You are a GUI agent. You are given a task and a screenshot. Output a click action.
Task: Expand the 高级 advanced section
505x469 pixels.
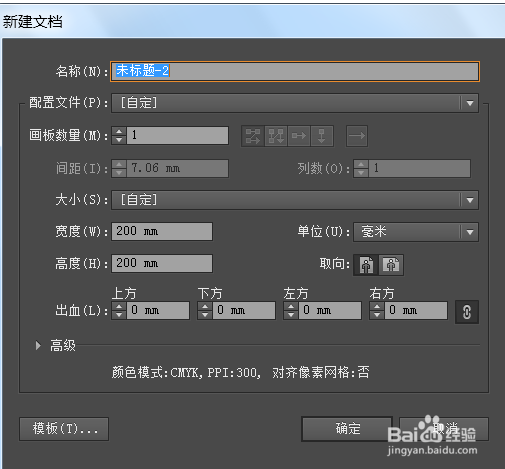coord(38,346)
